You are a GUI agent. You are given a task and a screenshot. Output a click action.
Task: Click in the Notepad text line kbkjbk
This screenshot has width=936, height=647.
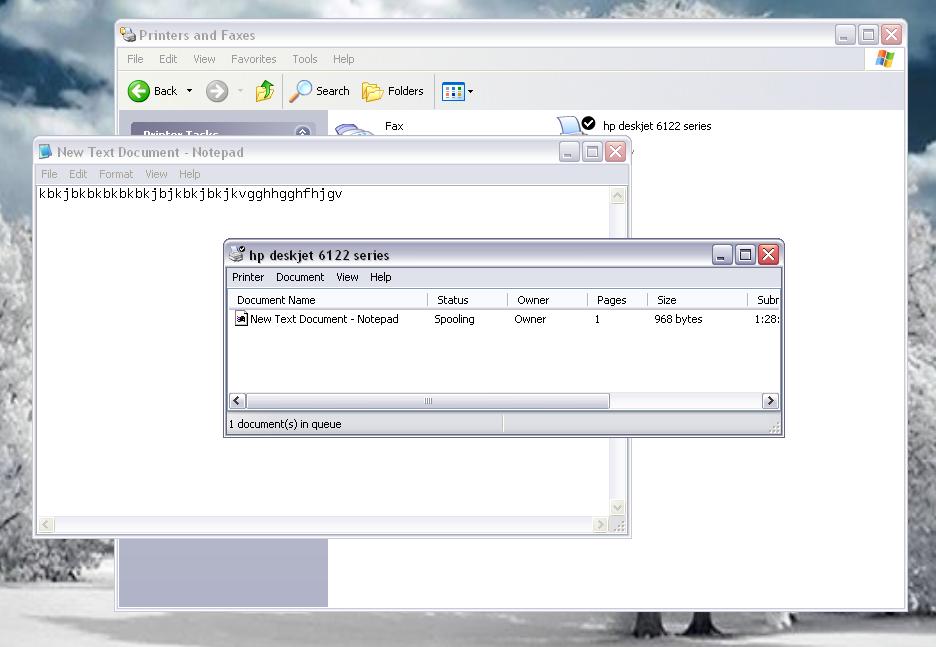coord(190,193)
